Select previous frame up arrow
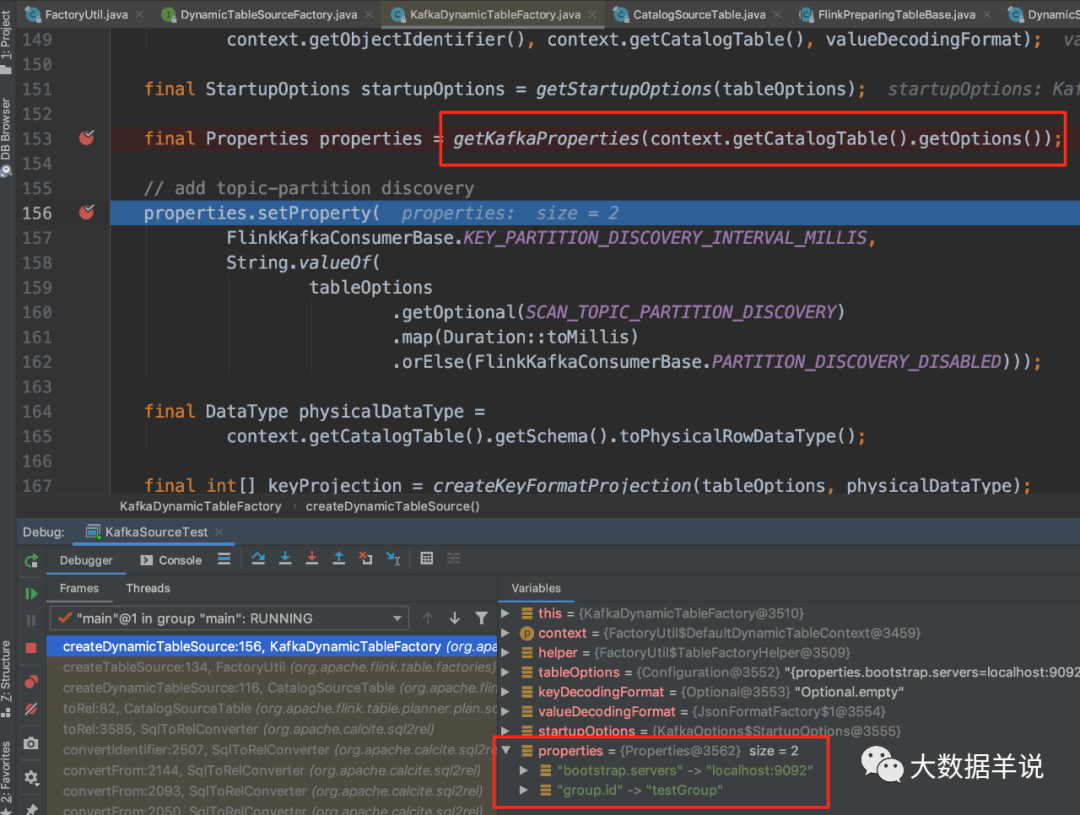Image resolution: width=1080 pixels, height=815 pixels. [428, 619]
